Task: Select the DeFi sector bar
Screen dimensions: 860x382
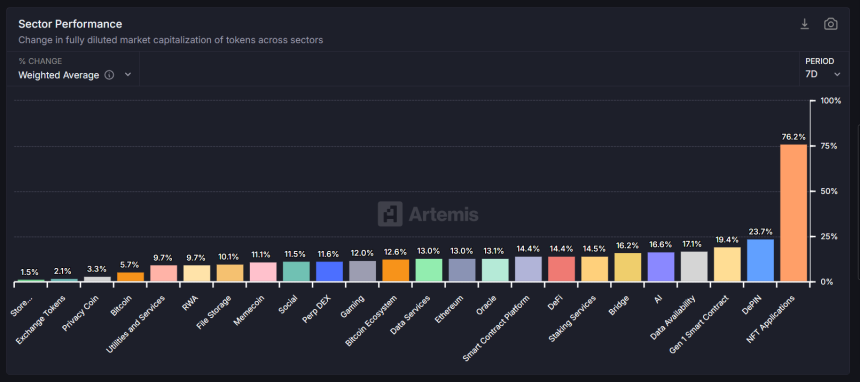Action: click(x=562, y=269)
